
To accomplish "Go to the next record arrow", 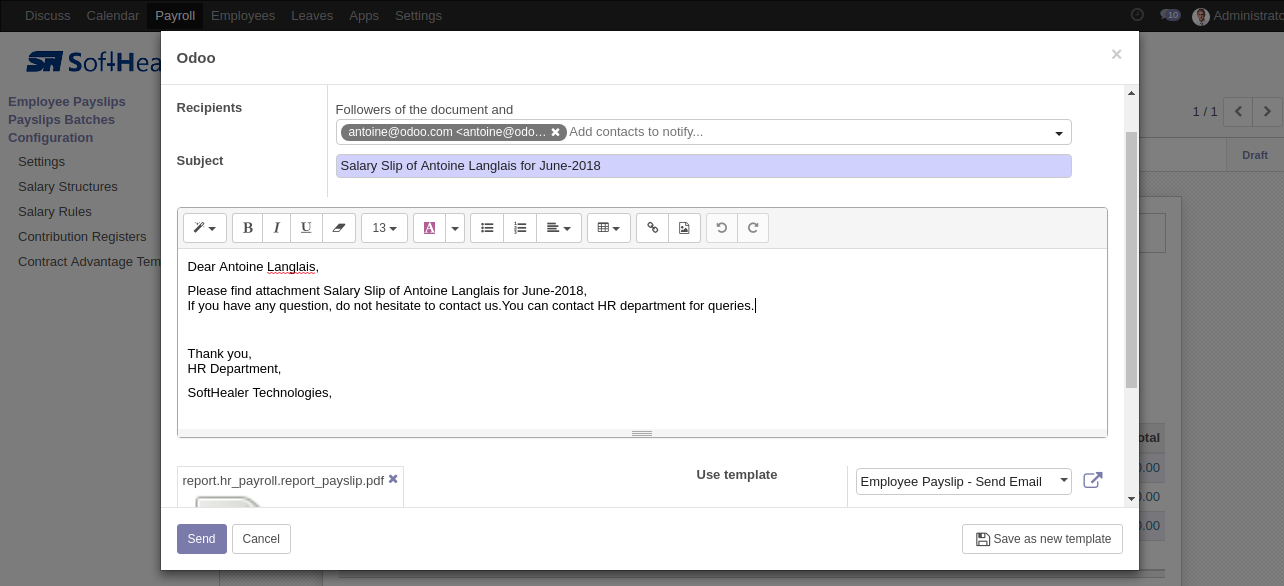I will pyautogui.click(x=1268, y=112).
